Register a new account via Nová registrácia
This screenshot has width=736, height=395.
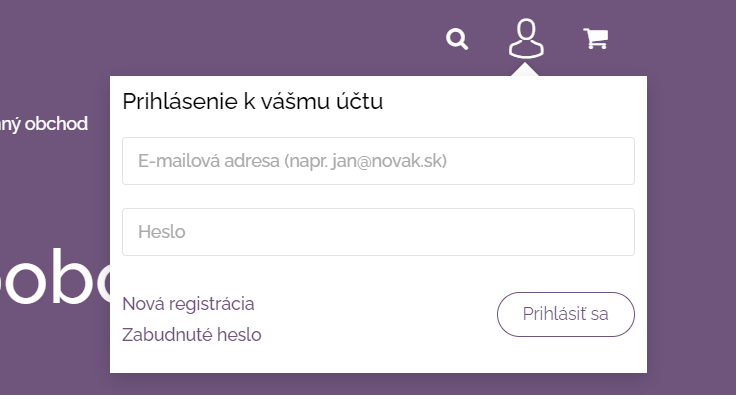point(188,304)
